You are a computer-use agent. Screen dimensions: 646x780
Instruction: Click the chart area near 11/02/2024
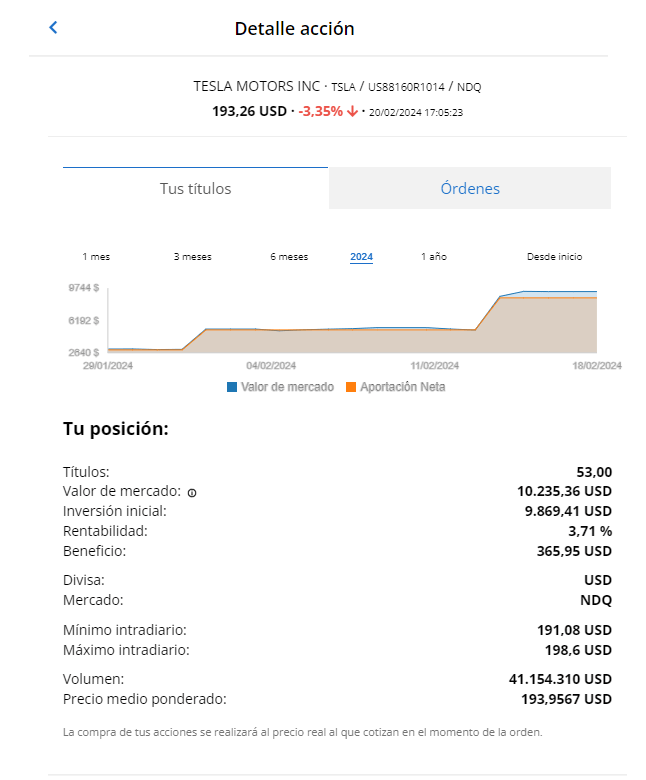click(x=435, y=341)
